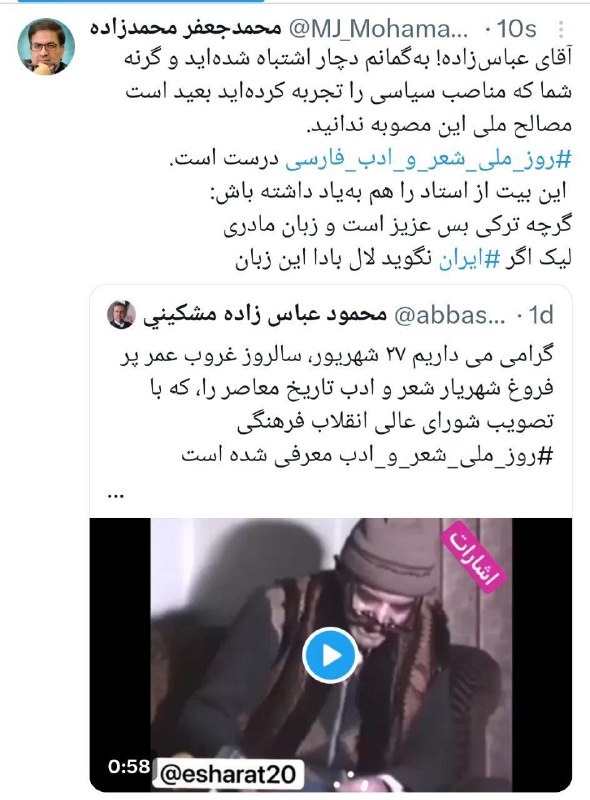The height and width of the screenshot is (800, 590).
Task: Click the @esharat20 watermark label
Action: 228,774
